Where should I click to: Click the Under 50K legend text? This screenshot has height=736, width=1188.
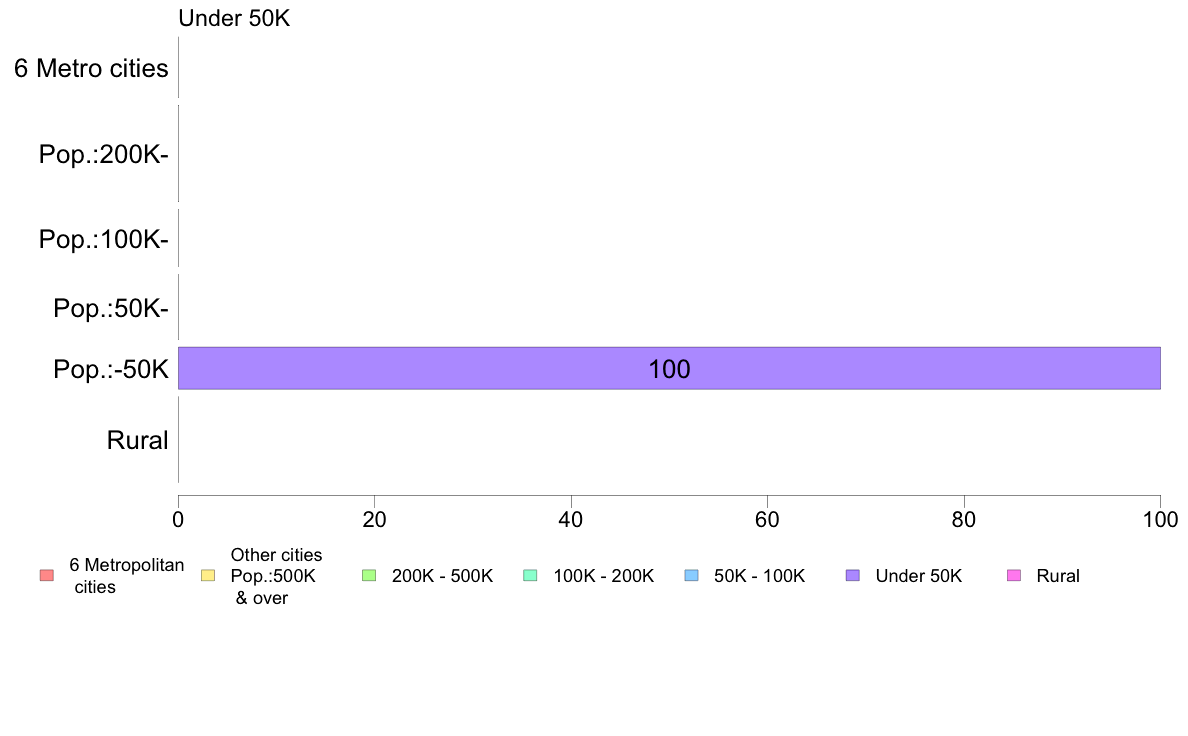[x=918, y=576]
